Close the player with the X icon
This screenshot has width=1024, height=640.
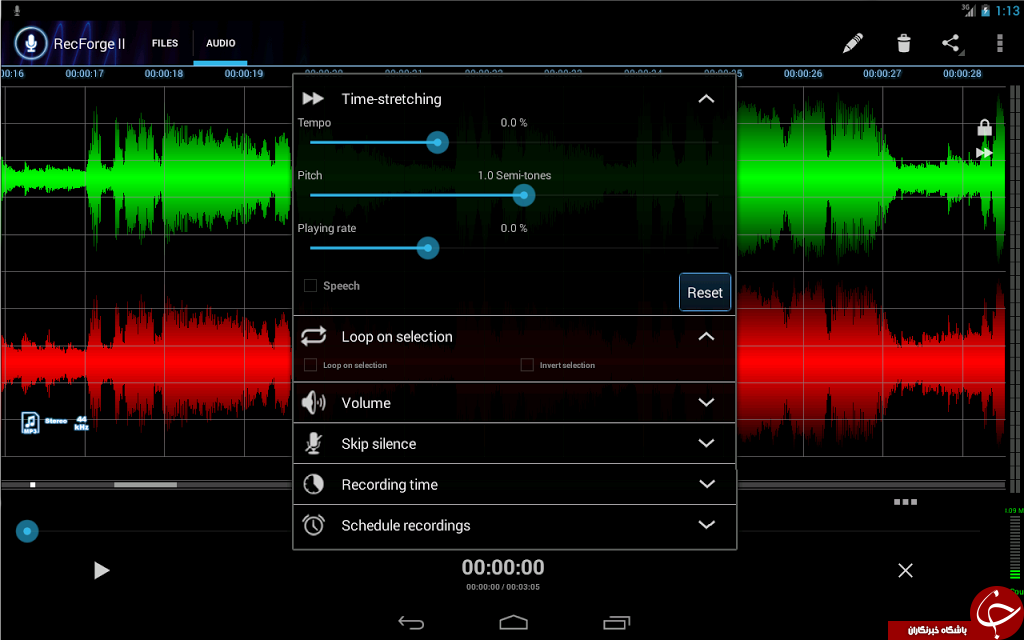(905, 571)
